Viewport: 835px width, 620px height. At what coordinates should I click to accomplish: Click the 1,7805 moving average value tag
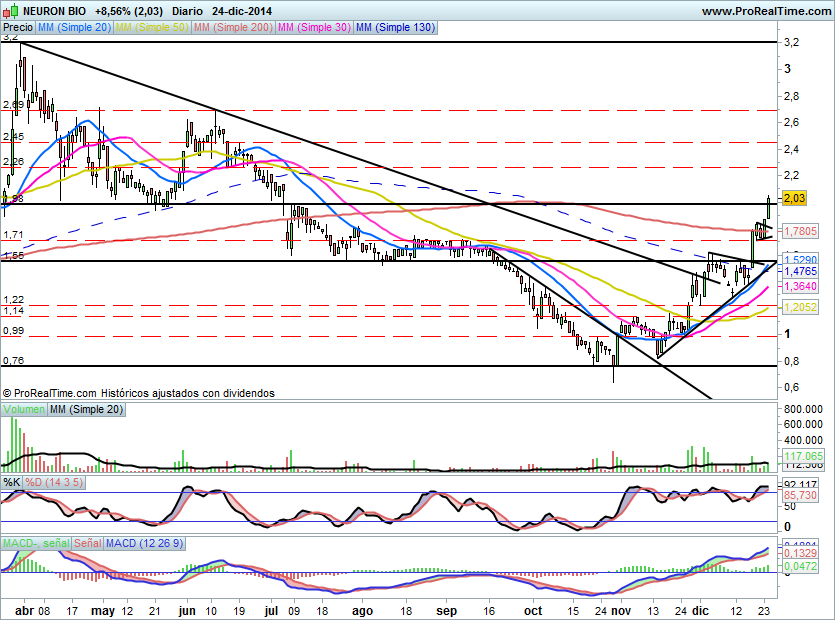pos(799,231)
